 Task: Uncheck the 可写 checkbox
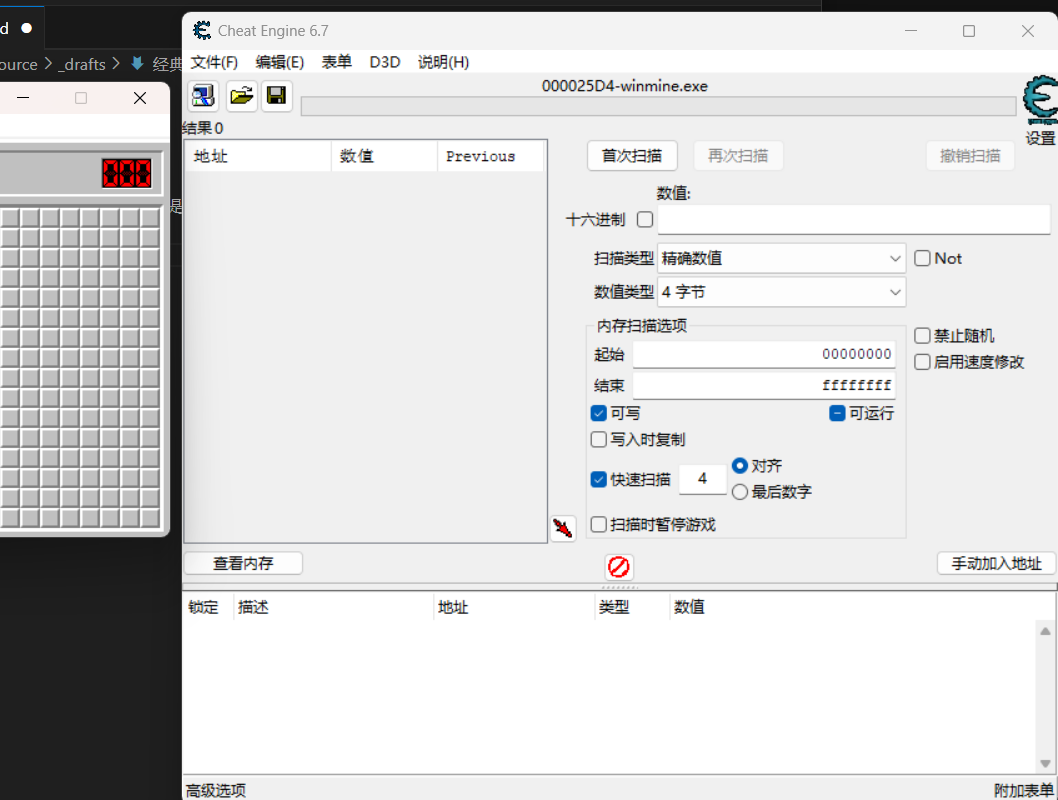pos(598,413)
